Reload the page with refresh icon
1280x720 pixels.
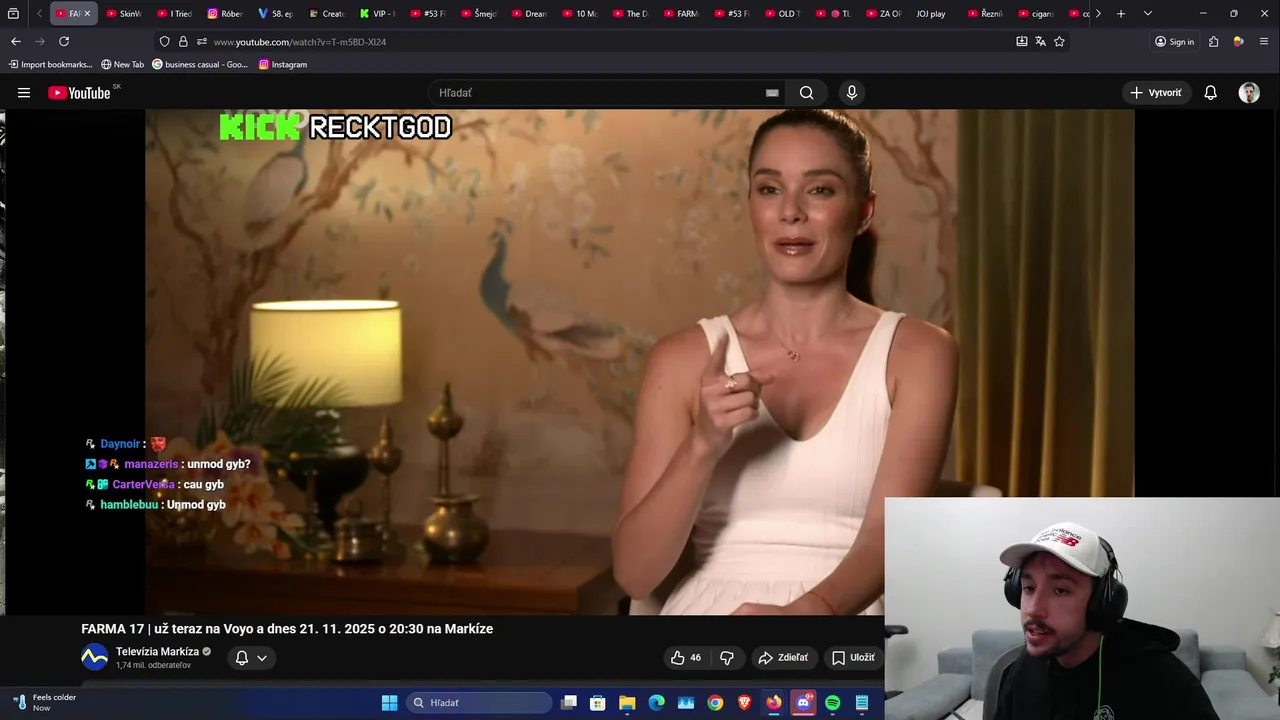(64, 41)
